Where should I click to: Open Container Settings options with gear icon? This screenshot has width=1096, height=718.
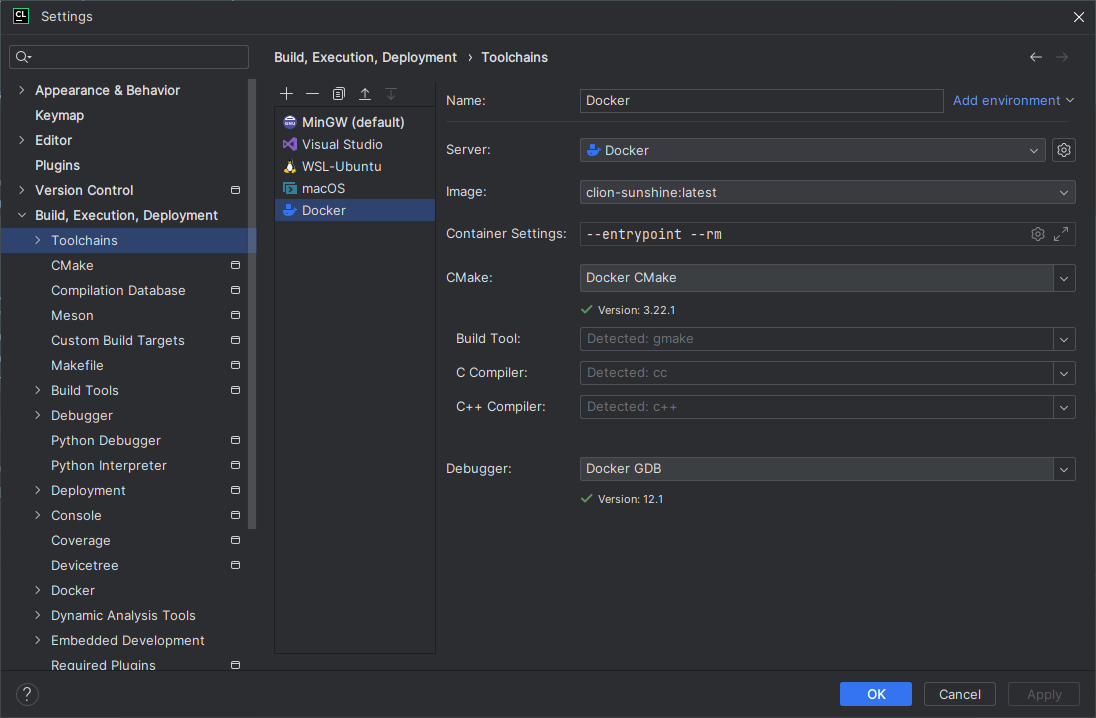click(1037, 233)
